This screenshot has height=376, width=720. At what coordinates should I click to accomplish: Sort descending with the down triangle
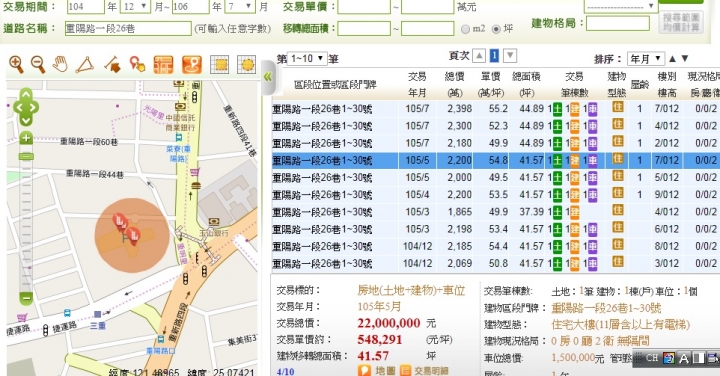(x=685, y=59)
